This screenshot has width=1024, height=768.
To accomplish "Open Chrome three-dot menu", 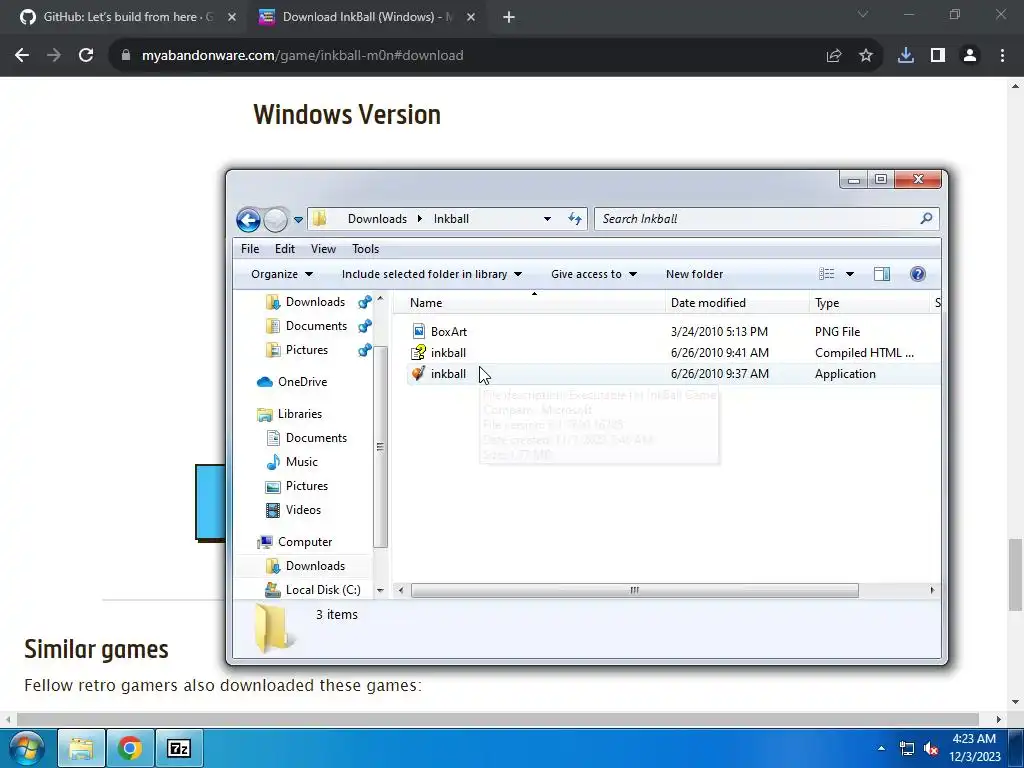I will (x=1002, y=56).
